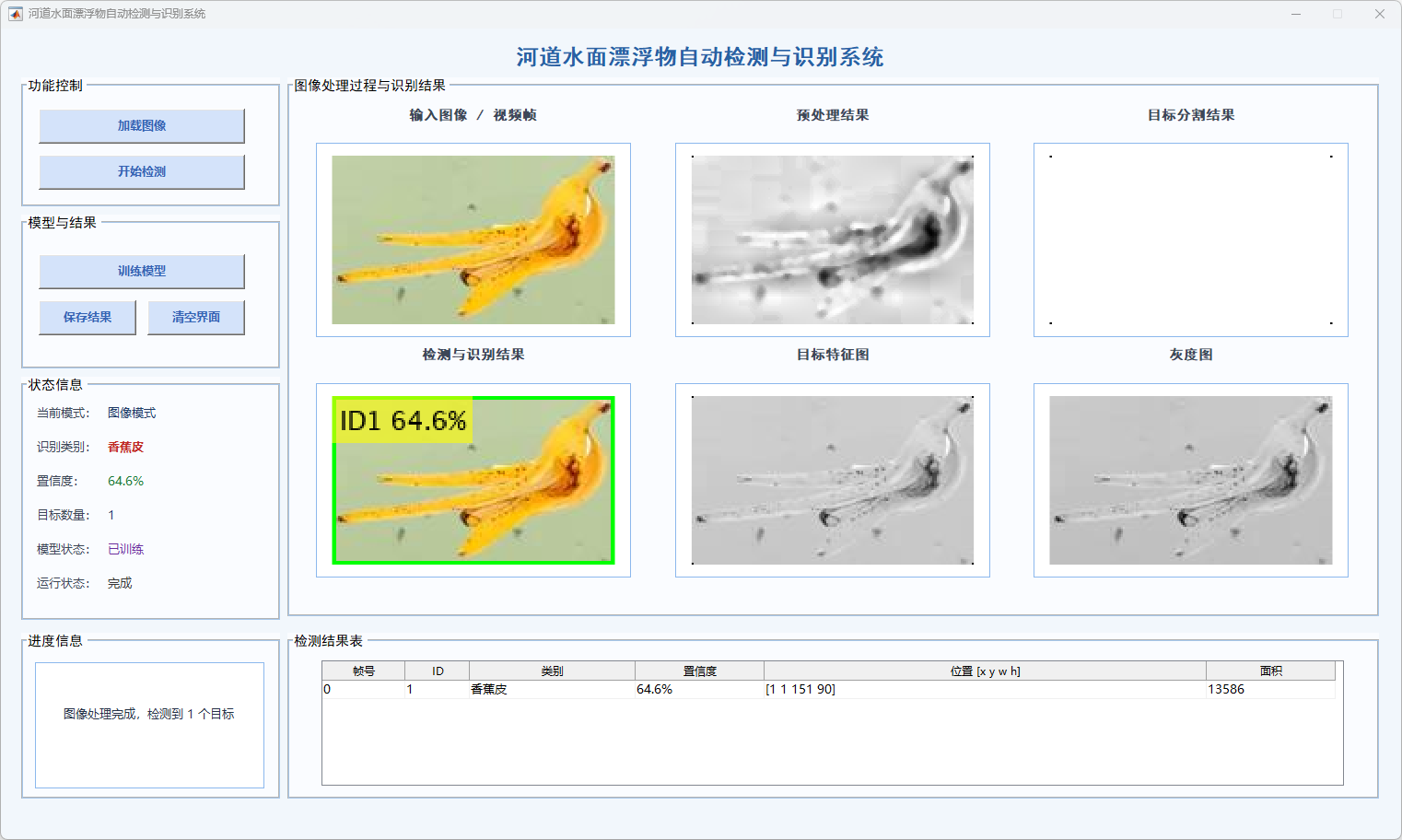The image size is (1402, 840).
Task: Clear the interface using 清空界面
Action: 195,318
